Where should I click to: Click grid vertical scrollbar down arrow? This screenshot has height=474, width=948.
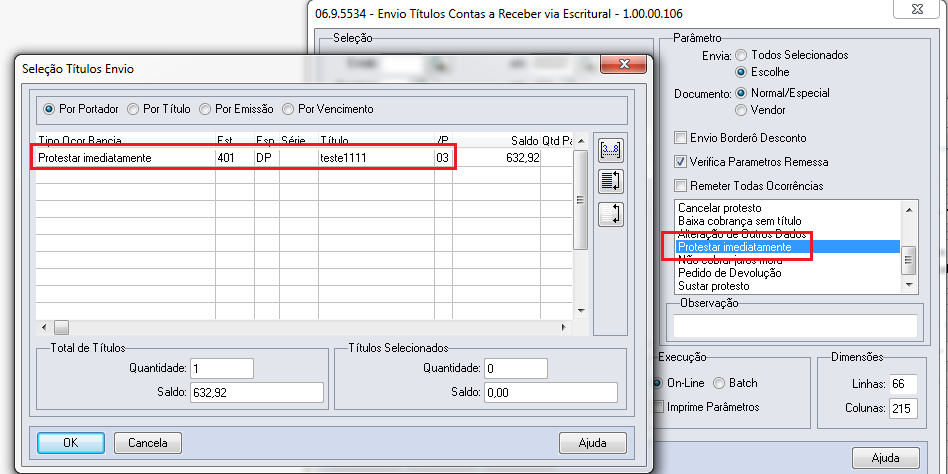pos(580,311)
